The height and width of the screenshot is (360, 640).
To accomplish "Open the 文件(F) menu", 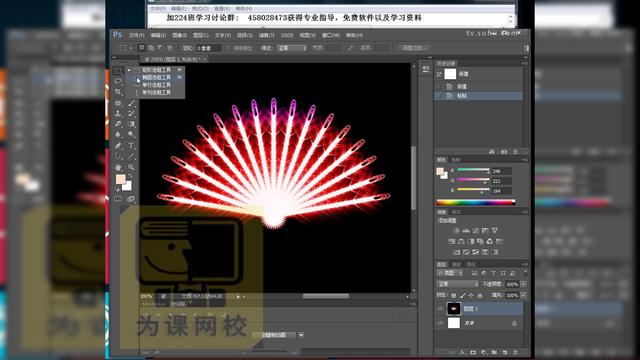I will point(137,36).
